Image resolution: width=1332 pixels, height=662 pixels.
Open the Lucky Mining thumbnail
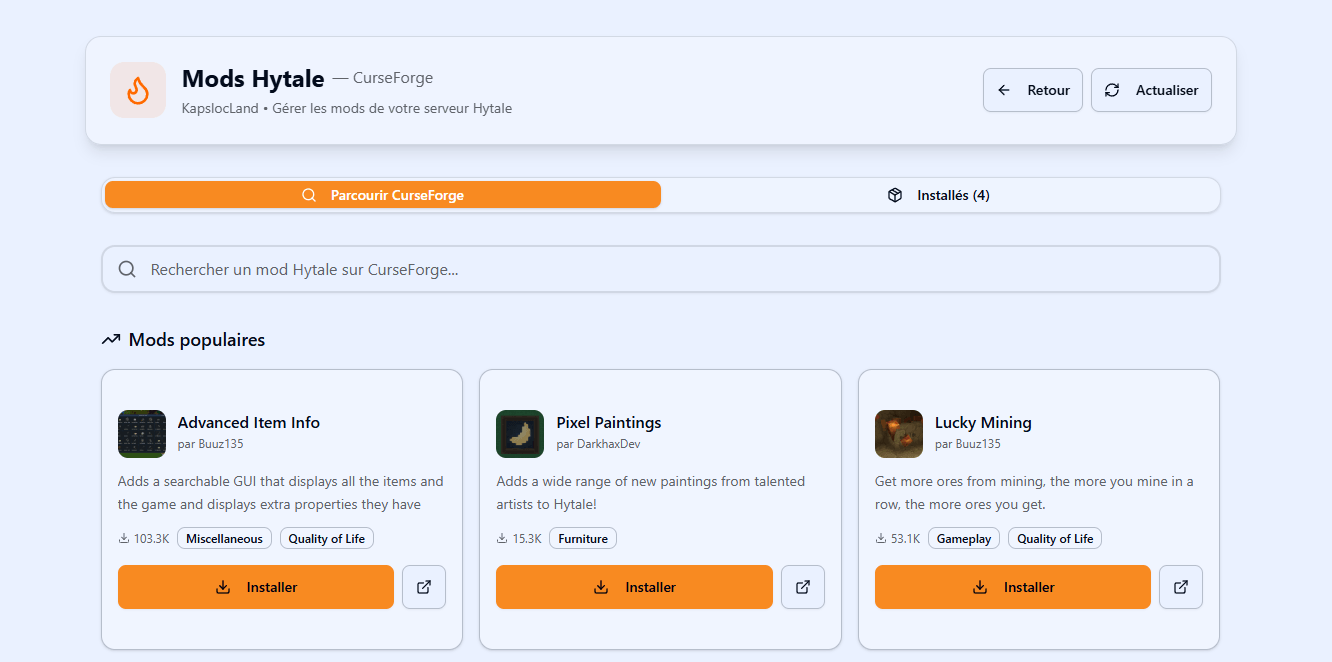point(899,434)
